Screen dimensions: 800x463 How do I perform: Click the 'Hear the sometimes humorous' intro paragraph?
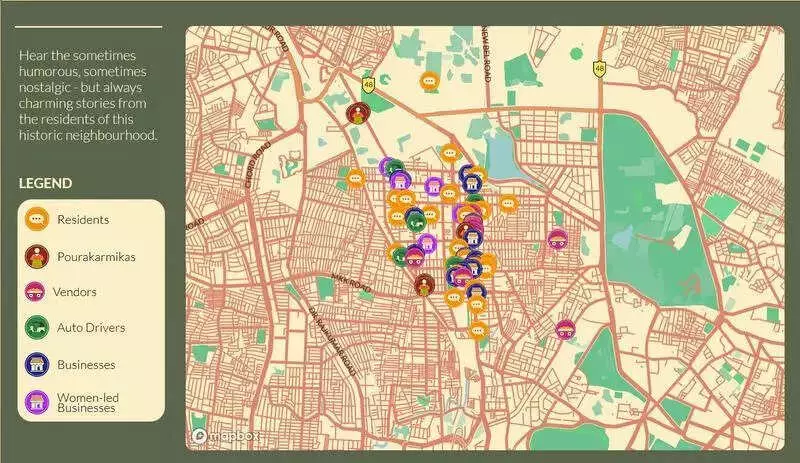coord(89,95)
